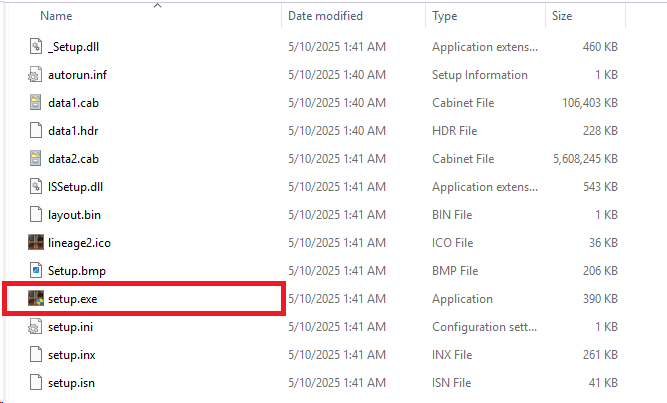
Task: Click the data1.hdr blank file icon
Action: click(x=36, y=130)
